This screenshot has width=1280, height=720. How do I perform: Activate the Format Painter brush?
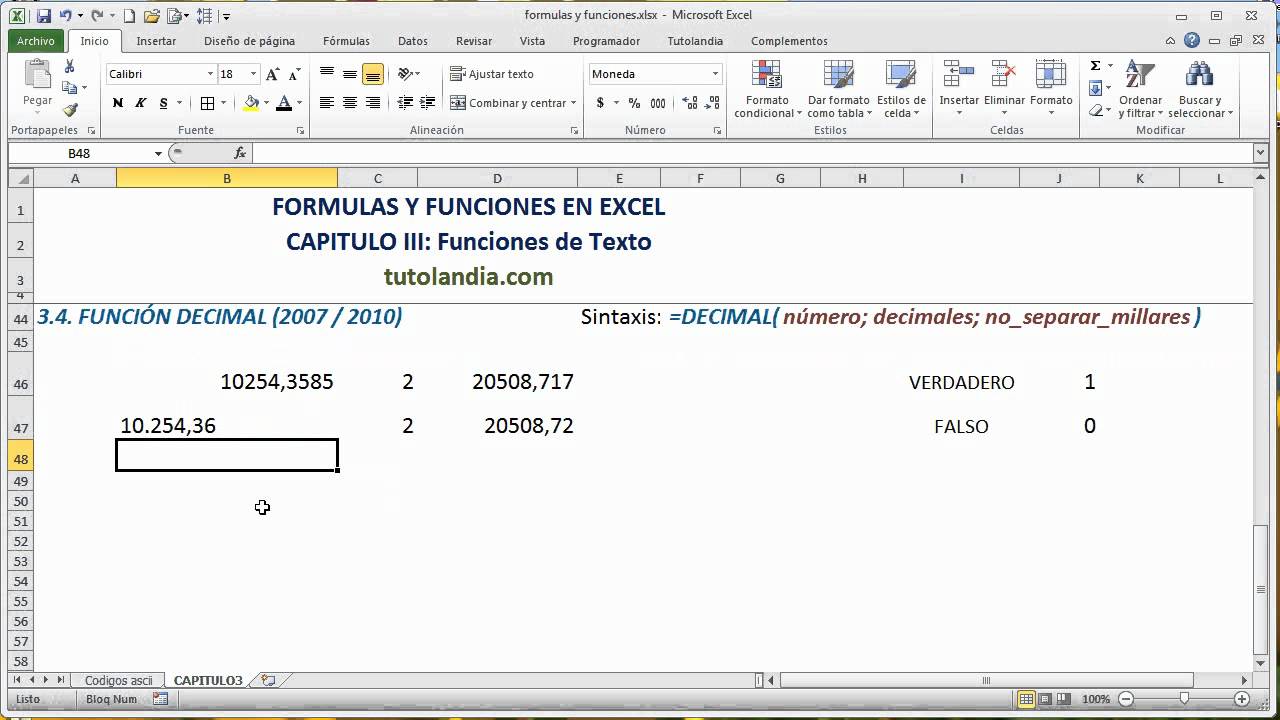coord(69,110)
